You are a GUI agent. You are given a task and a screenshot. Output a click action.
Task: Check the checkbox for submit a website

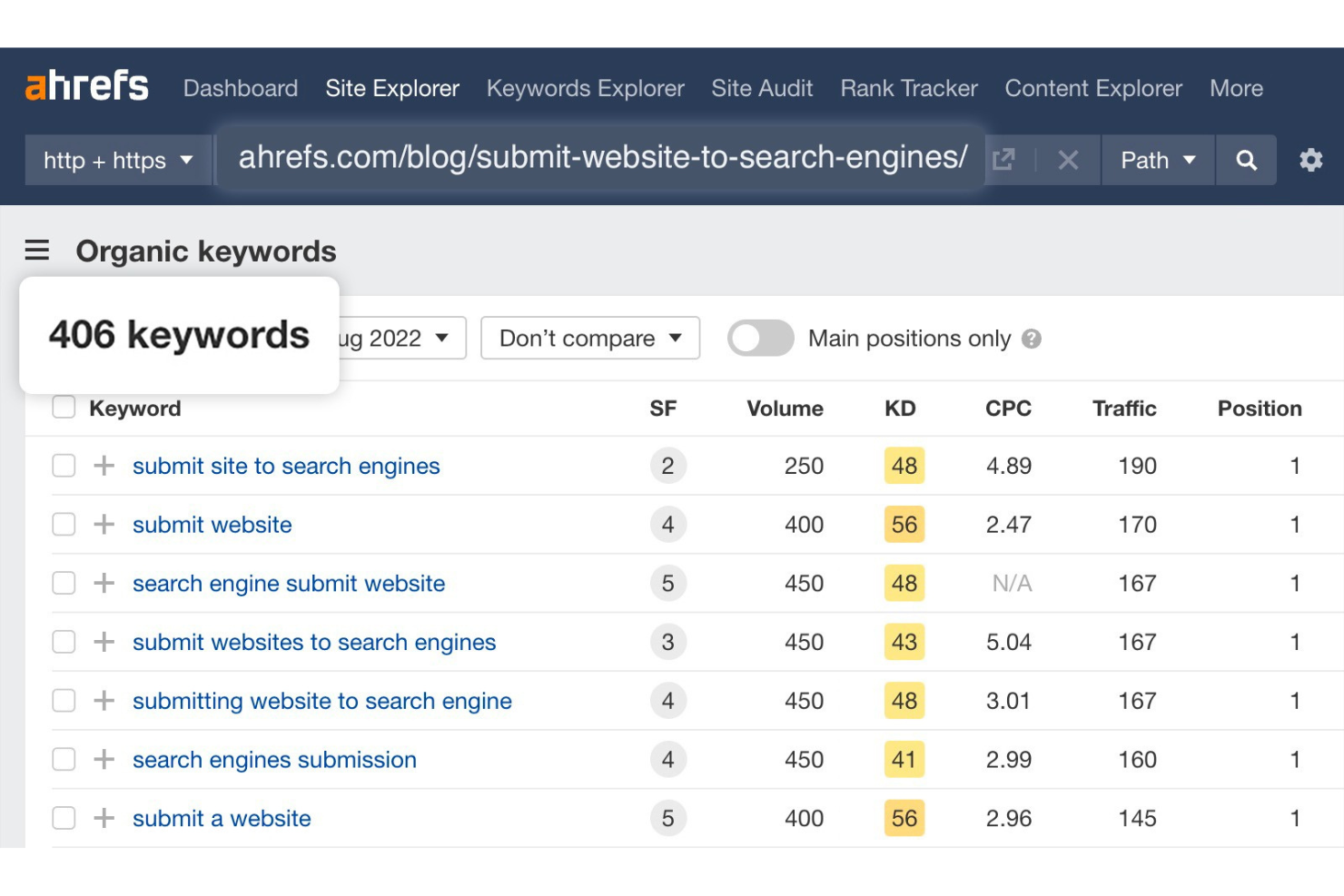coord(63,817)
